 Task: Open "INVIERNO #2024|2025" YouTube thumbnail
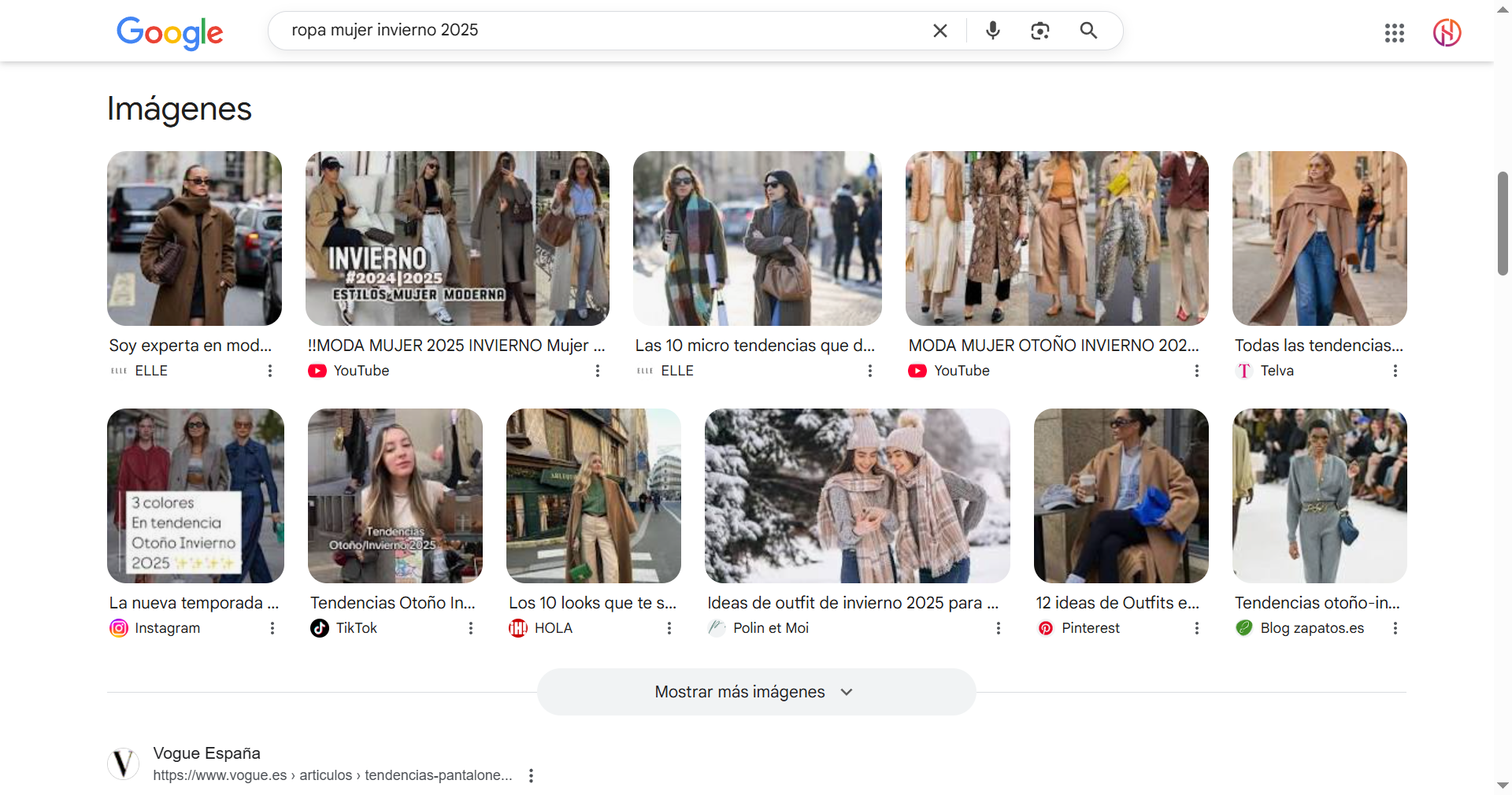point(458,238)
